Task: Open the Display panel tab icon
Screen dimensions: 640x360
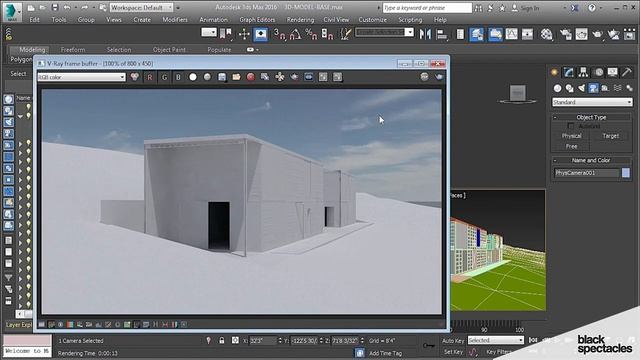Action: click(x=613, y=72)
